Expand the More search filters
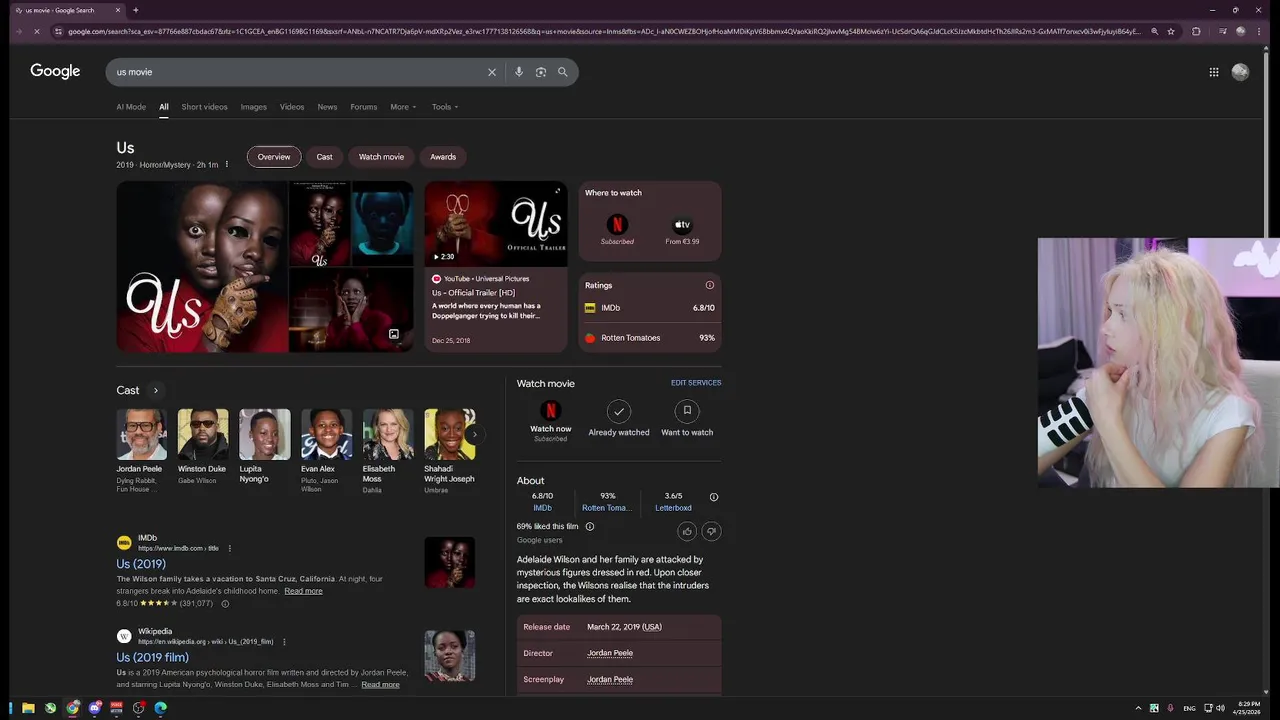Image resolution: width=1280 pixels, height=720 pixels. (402, 107)
